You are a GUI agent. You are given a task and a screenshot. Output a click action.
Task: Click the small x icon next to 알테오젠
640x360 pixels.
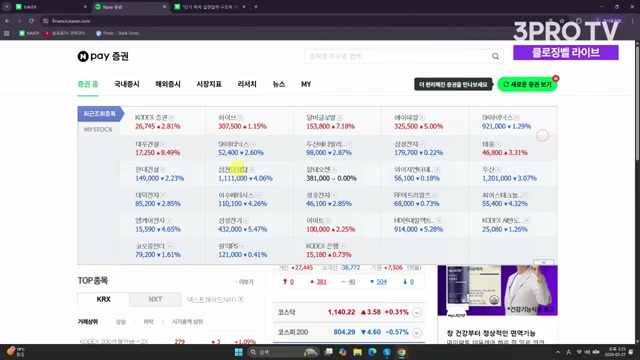coord(334,169)
